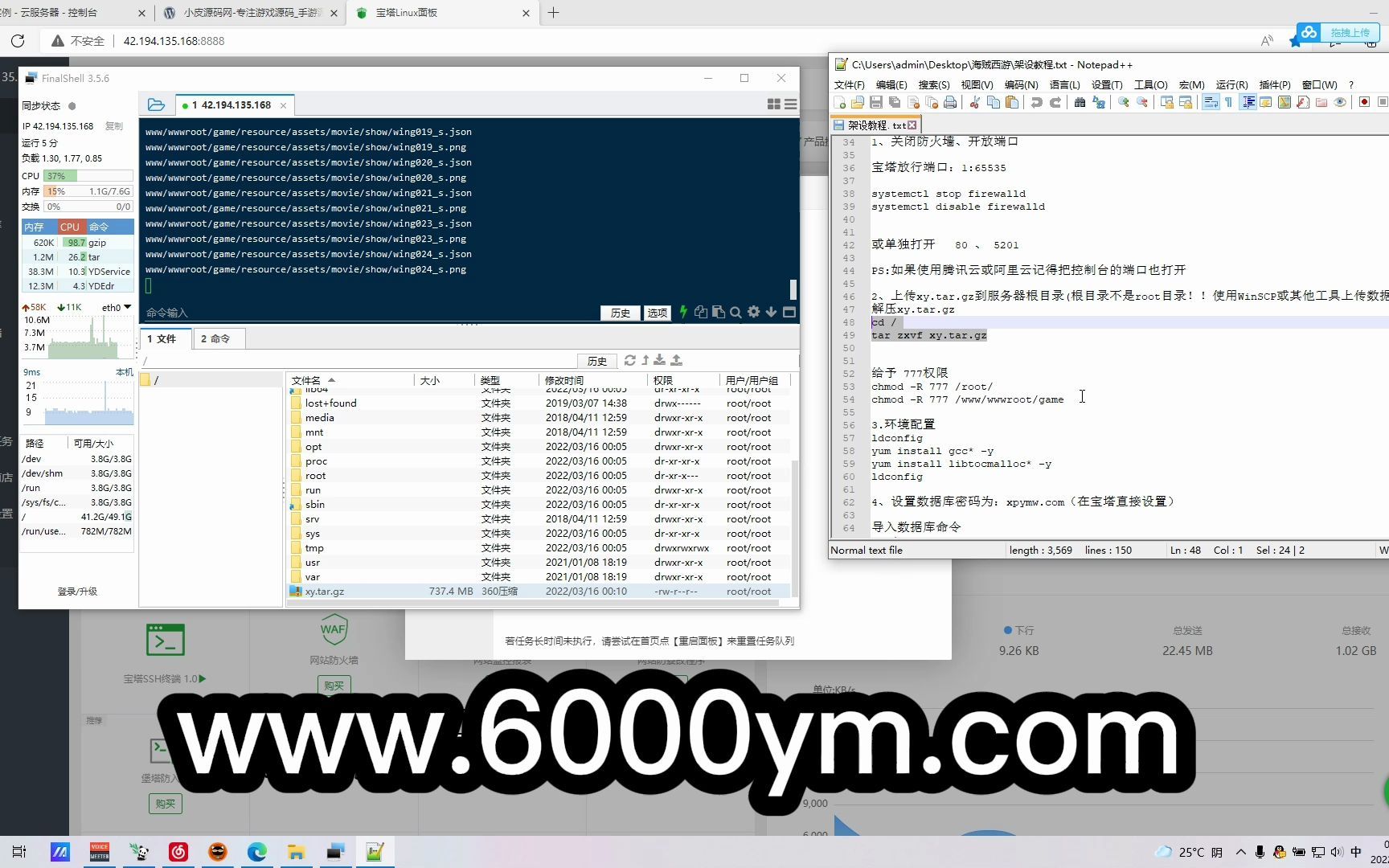Click paste icon in terminal command bar
This screenshot has height=868, width=1389.
tap(718, 312)
